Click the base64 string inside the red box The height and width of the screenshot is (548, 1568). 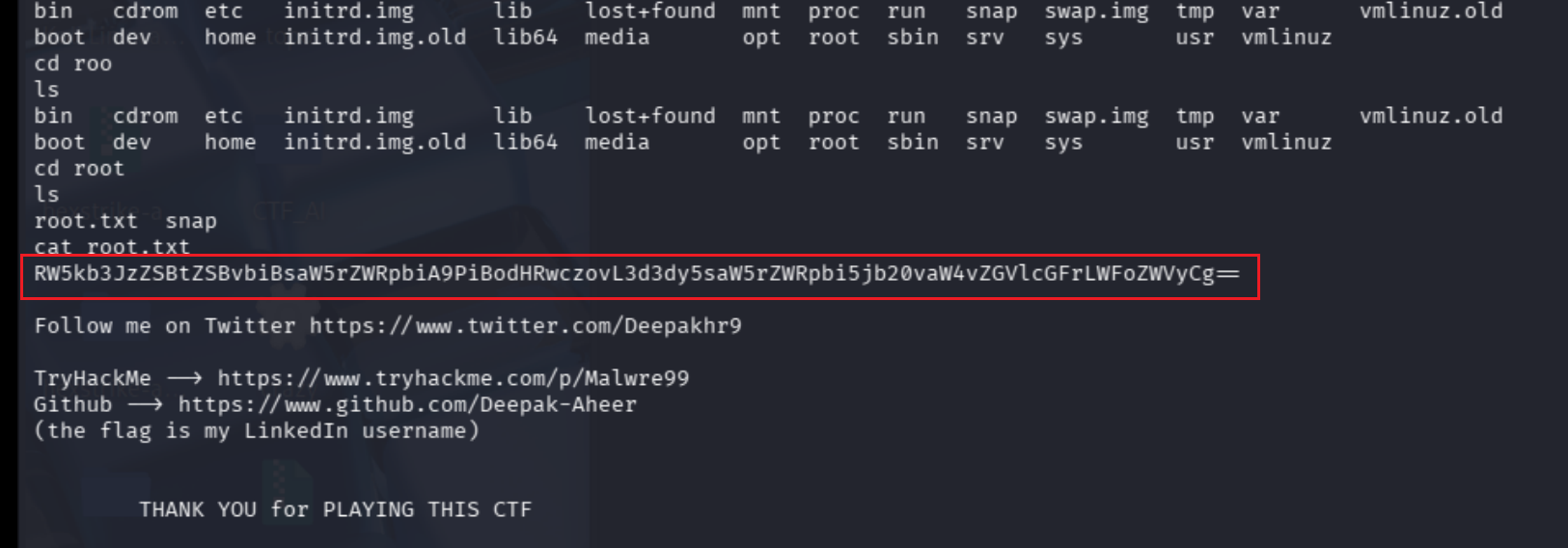[x=636, y=273]
